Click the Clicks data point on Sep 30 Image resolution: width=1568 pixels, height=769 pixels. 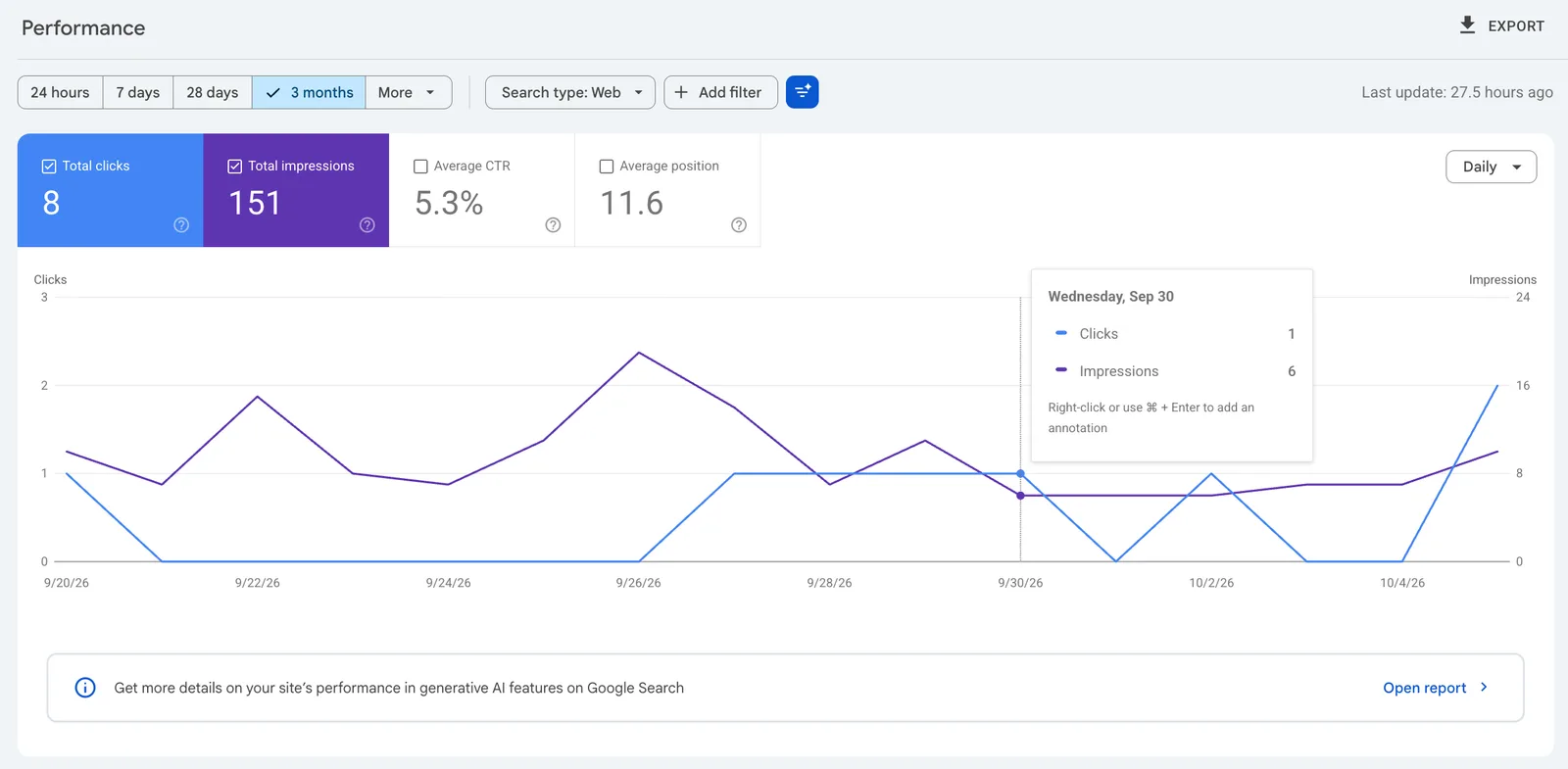click(1020, 473)
